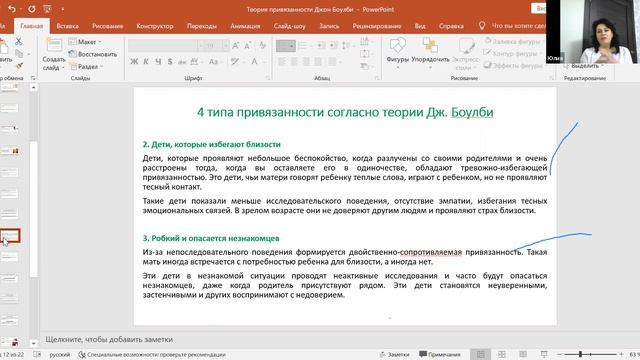
Task: Click the Undo arrow in title bar
Action: tap(11, 9)
